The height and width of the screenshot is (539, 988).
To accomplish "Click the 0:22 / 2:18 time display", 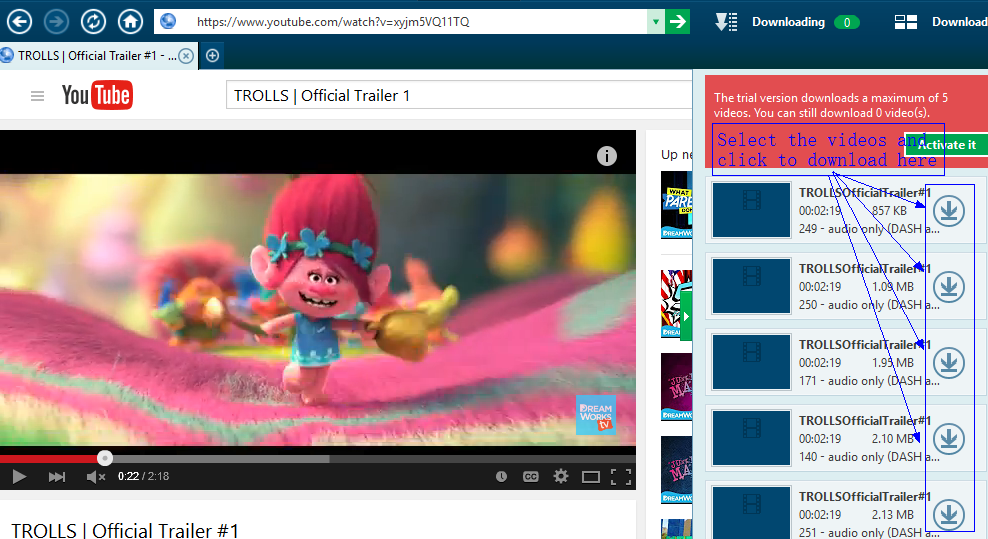I will (143, 477).
